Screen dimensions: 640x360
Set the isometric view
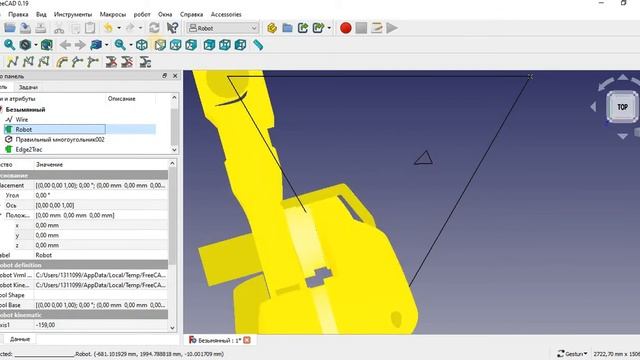[x=142, y=45]
